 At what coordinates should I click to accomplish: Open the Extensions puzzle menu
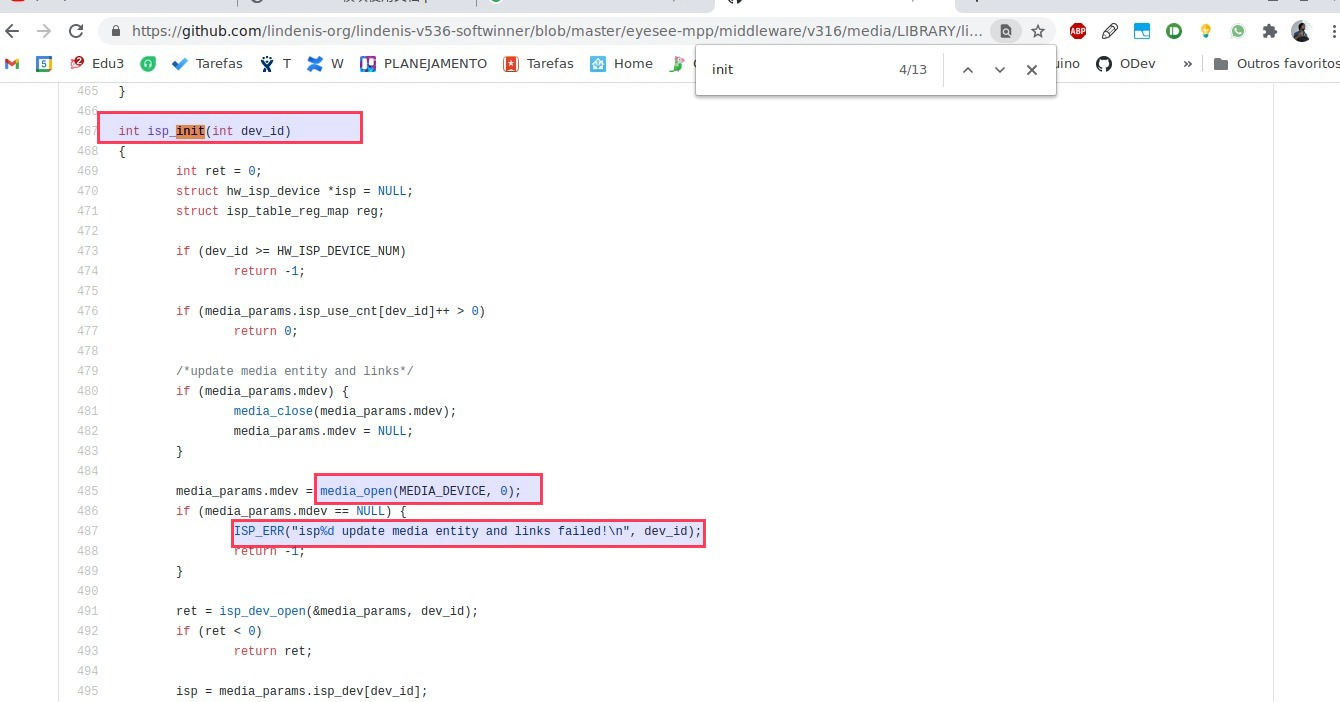coord(1270,31)
